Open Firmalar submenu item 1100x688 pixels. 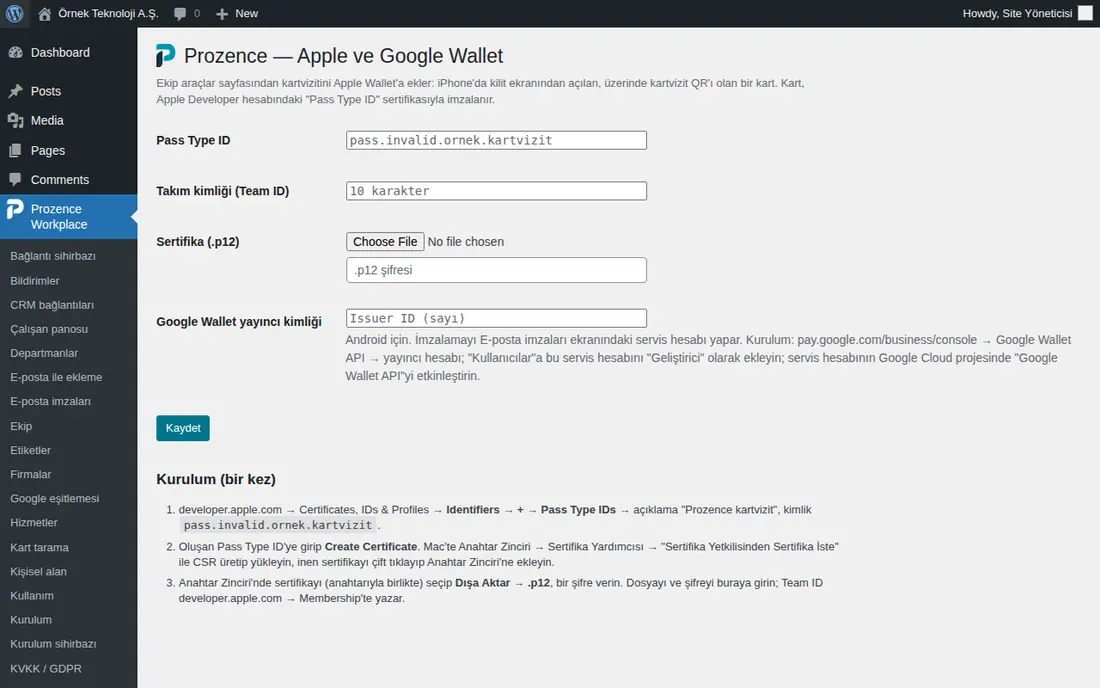pyautogui.click(x=31, y=474)
